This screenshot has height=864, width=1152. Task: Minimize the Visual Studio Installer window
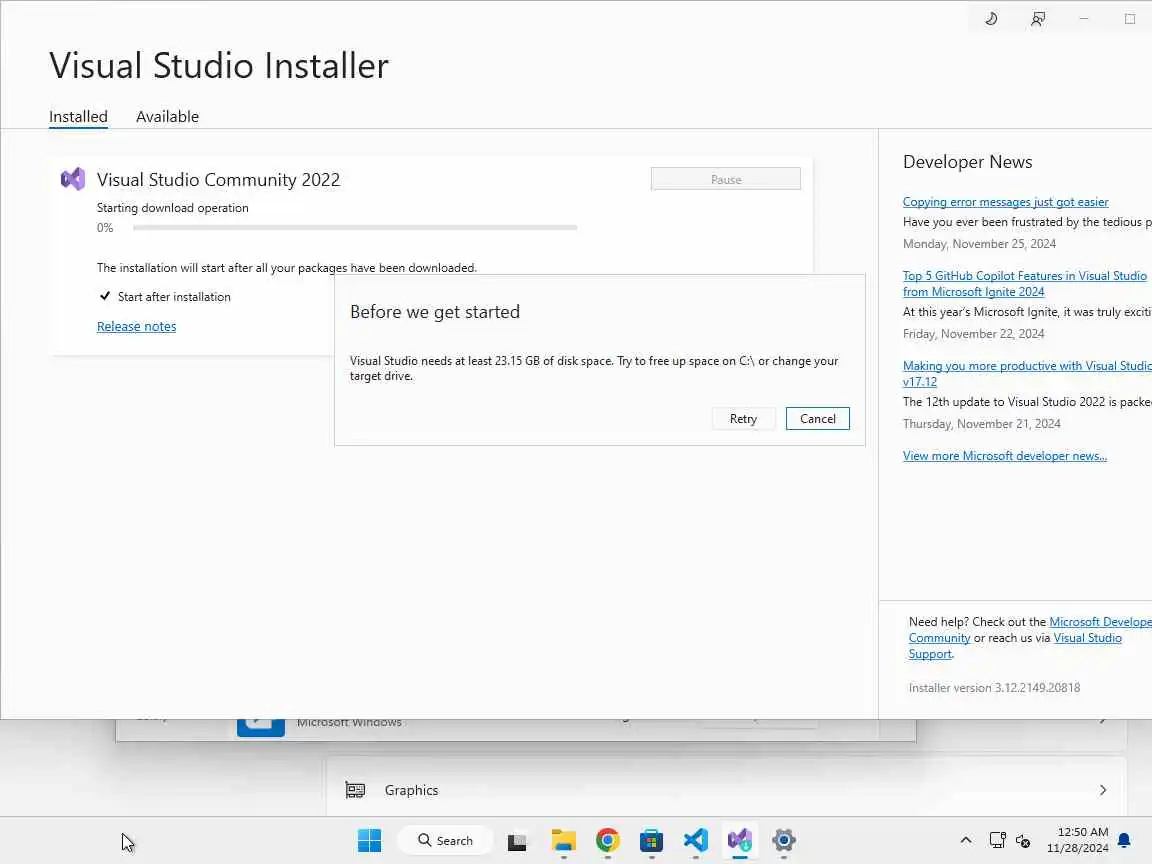pyautogui.click(x=1084, y=19)
